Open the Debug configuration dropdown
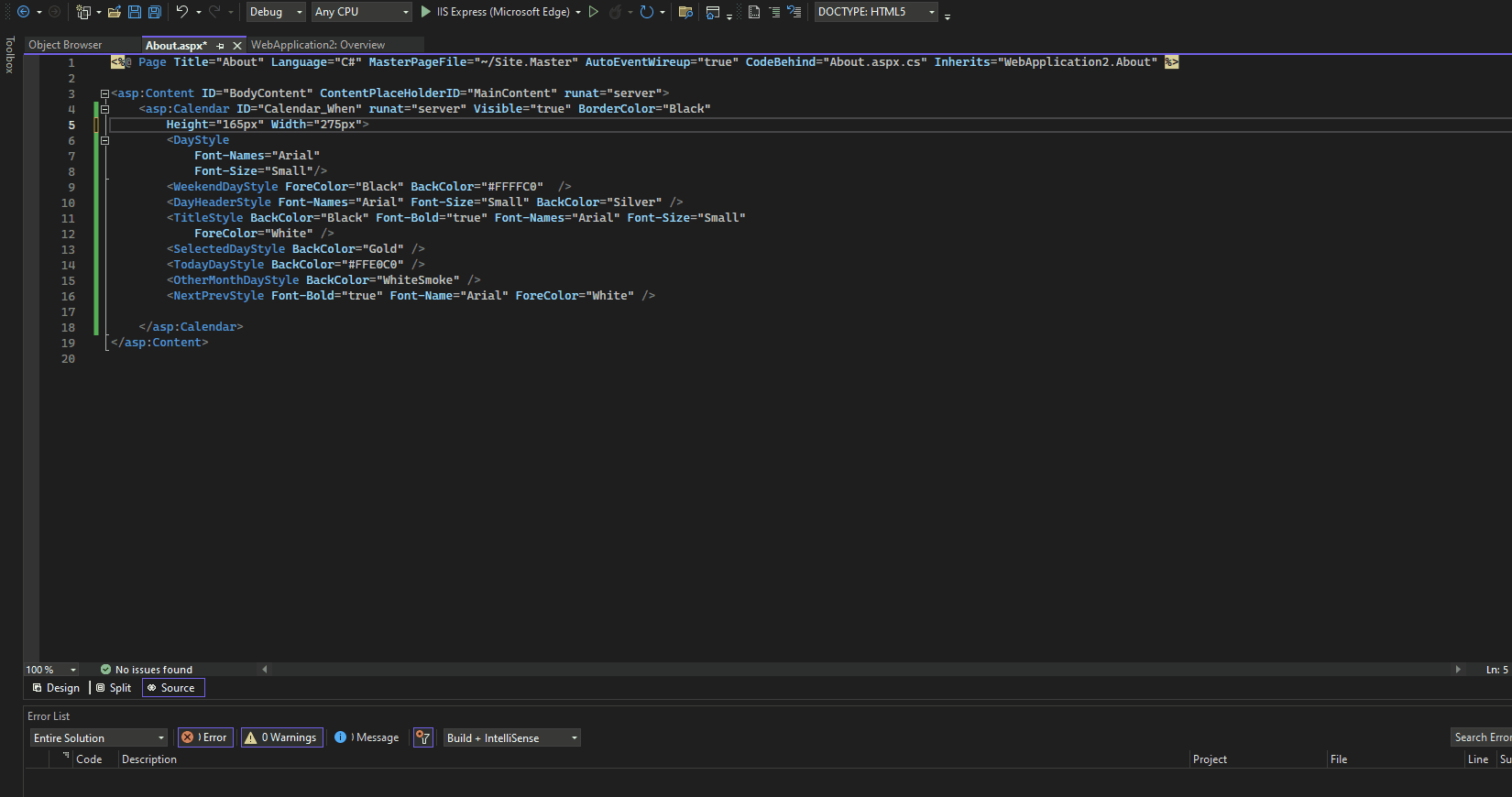The image size is (1512, 797). coord(275,12)
